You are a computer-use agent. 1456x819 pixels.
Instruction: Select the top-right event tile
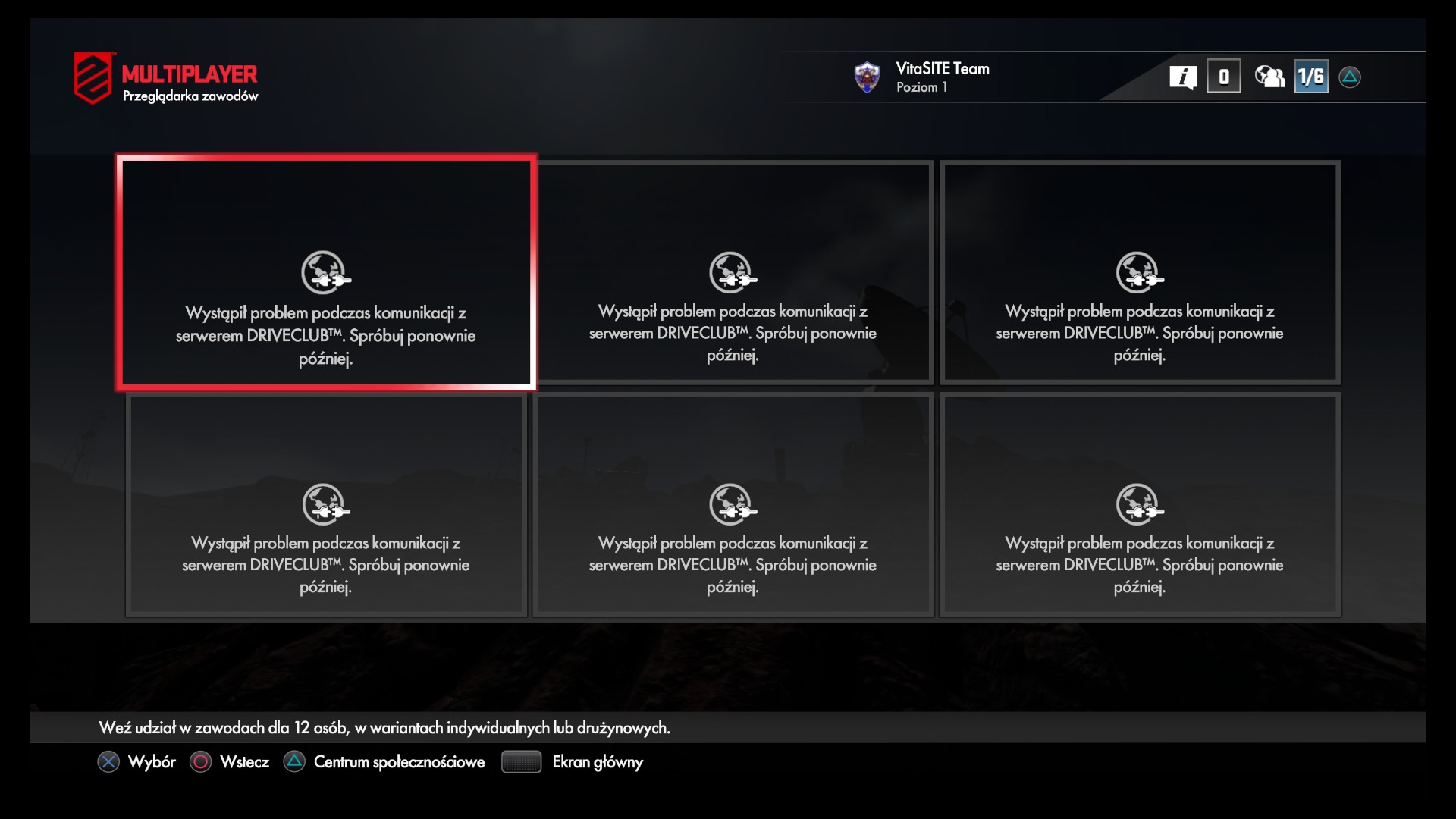[x=1140, y=272]
